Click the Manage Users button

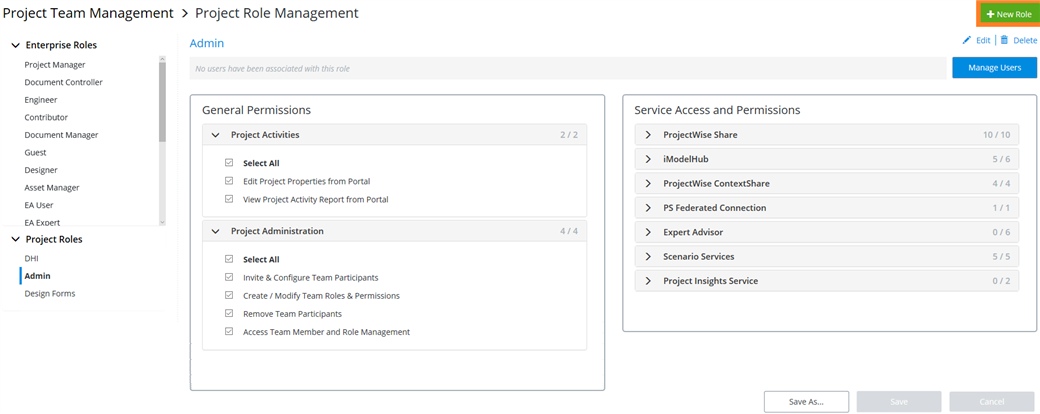click(994, 68)
